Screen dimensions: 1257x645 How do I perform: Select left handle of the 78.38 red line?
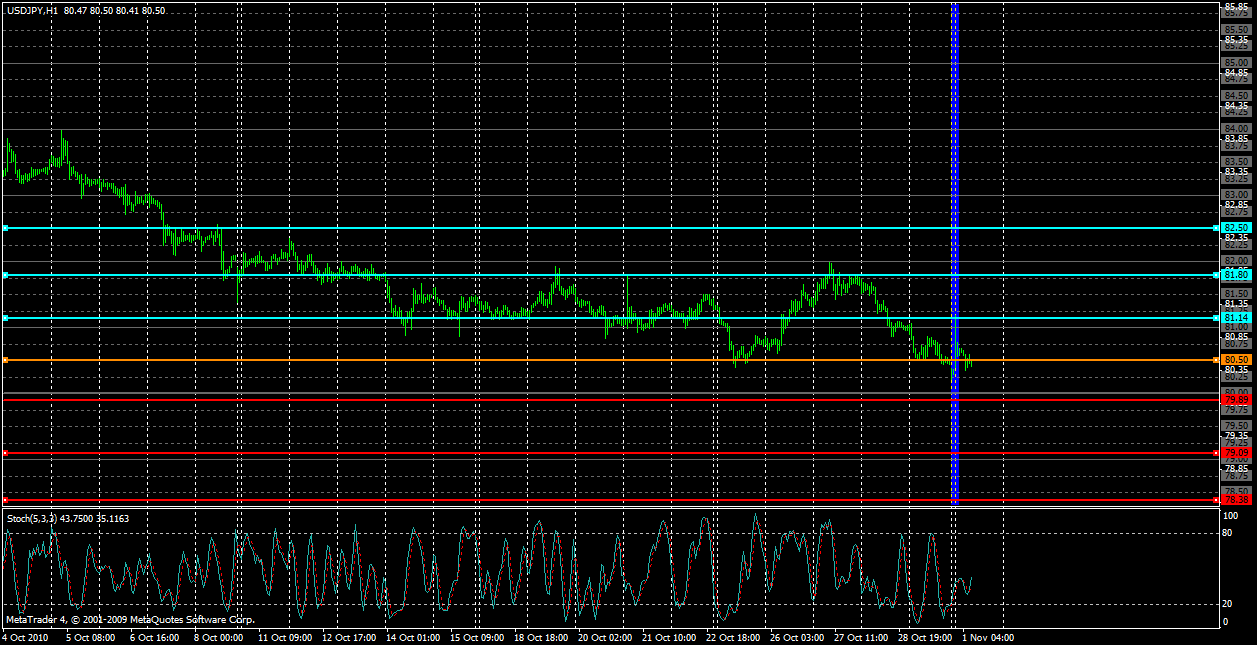tap(5, 499)
